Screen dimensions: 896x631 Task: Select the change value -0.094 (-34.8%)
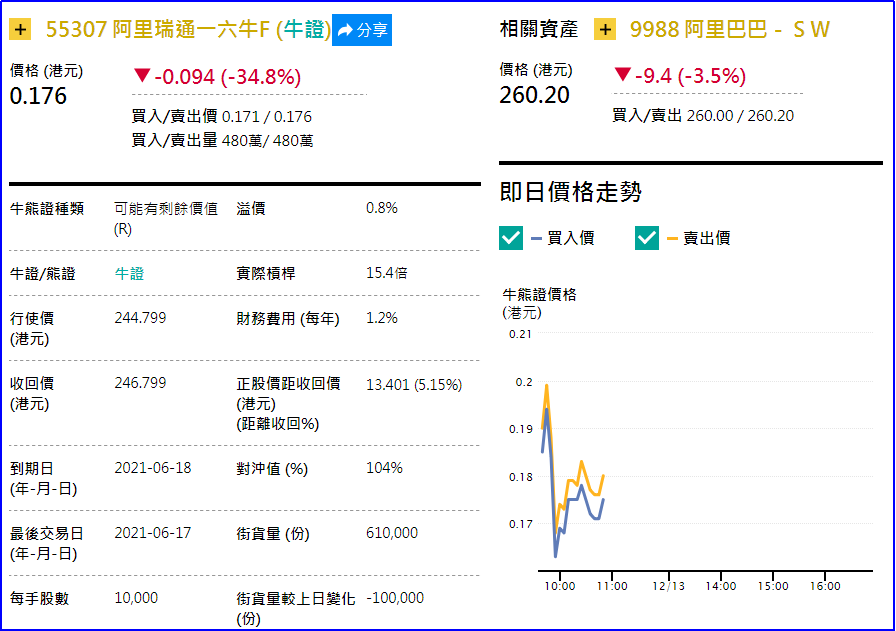(227, 77)
